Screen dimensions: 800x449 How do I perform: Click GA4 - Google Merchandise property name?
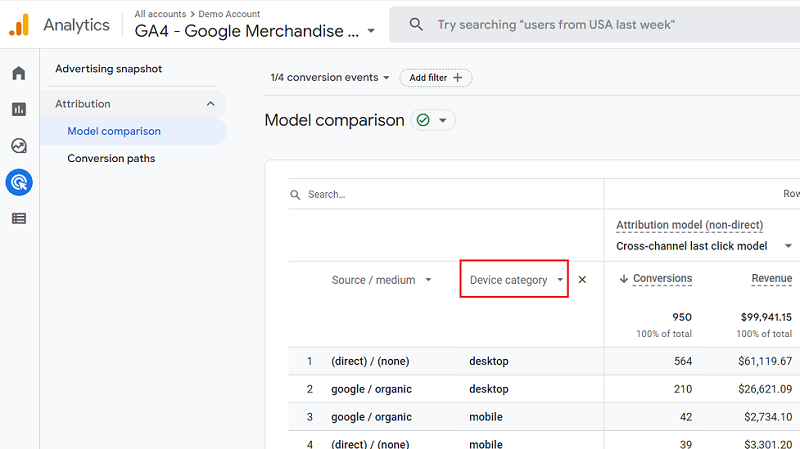246,31
